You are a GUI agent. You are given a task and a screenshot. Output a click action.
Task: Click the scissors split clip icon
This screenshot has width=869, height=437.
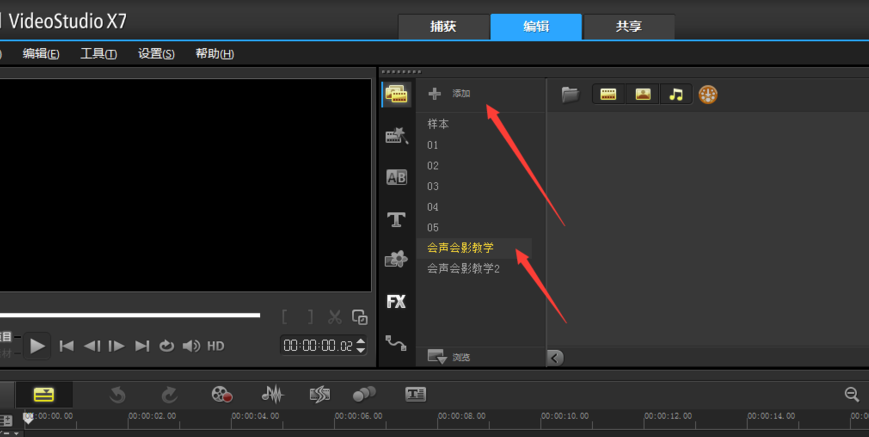(x=335, y=317)
